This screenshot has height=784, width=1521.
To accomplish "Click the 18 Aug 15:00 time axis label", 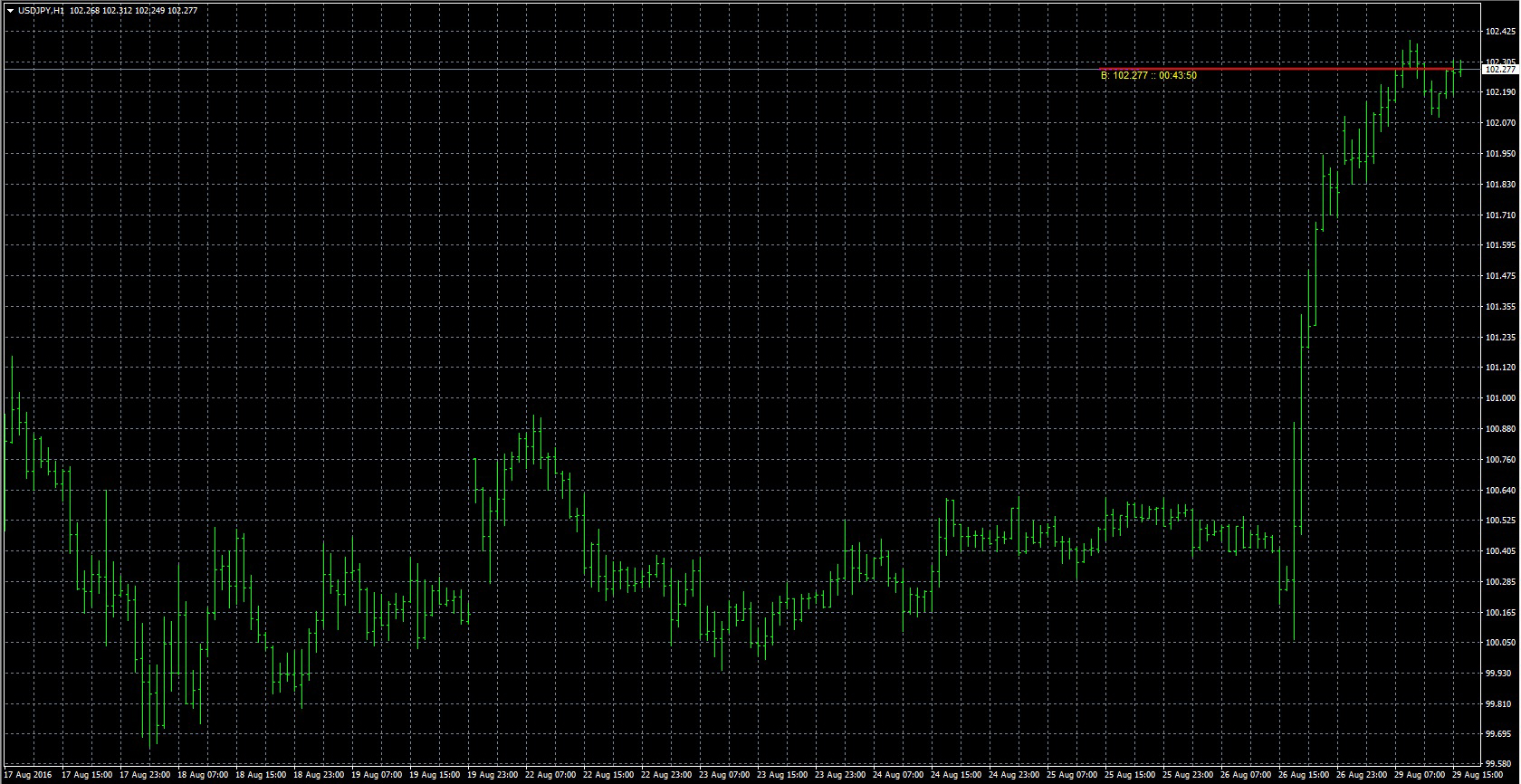I will coord(261,776).
